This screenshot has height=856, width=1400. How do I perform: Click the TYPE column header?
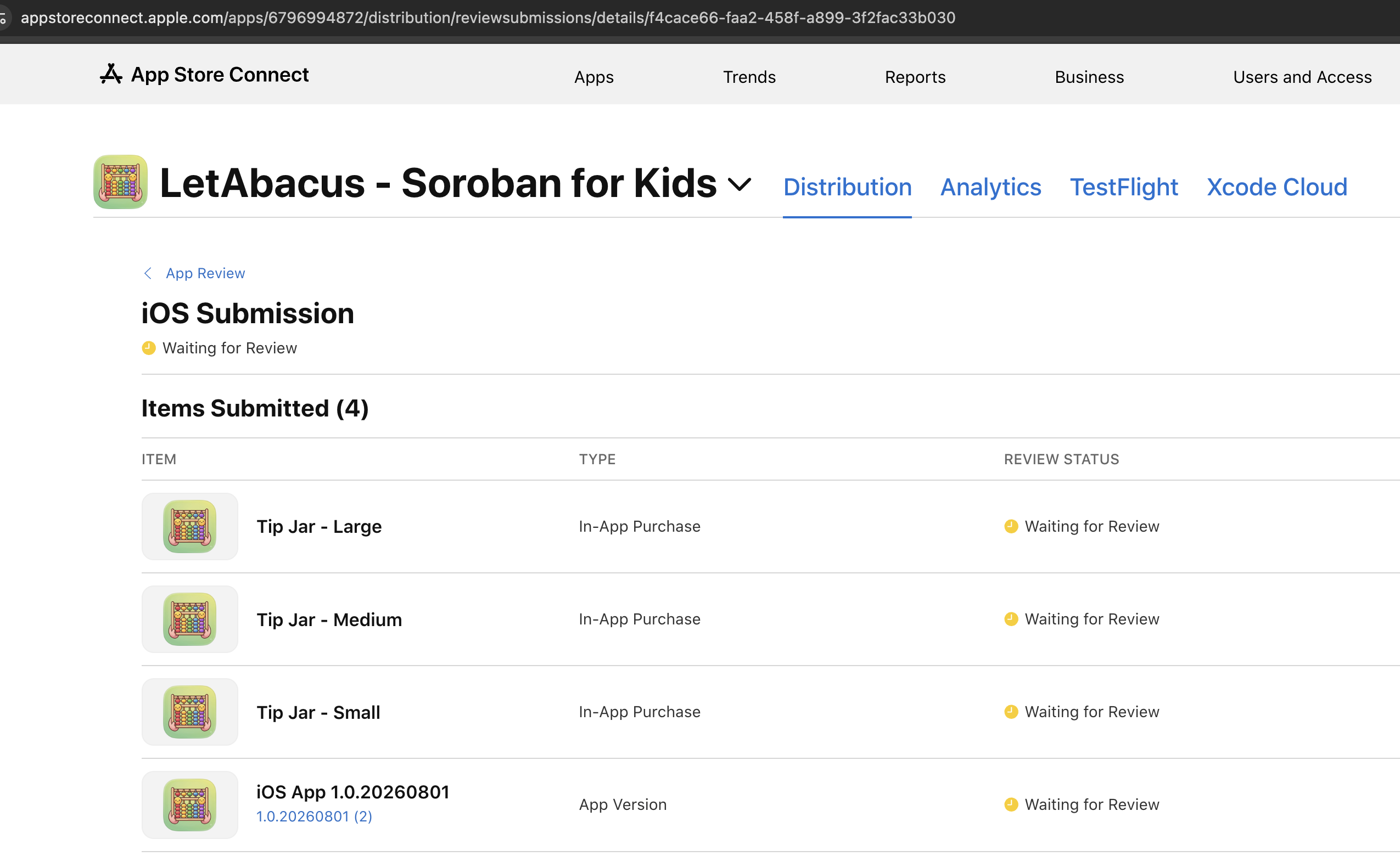click(597, 459)
